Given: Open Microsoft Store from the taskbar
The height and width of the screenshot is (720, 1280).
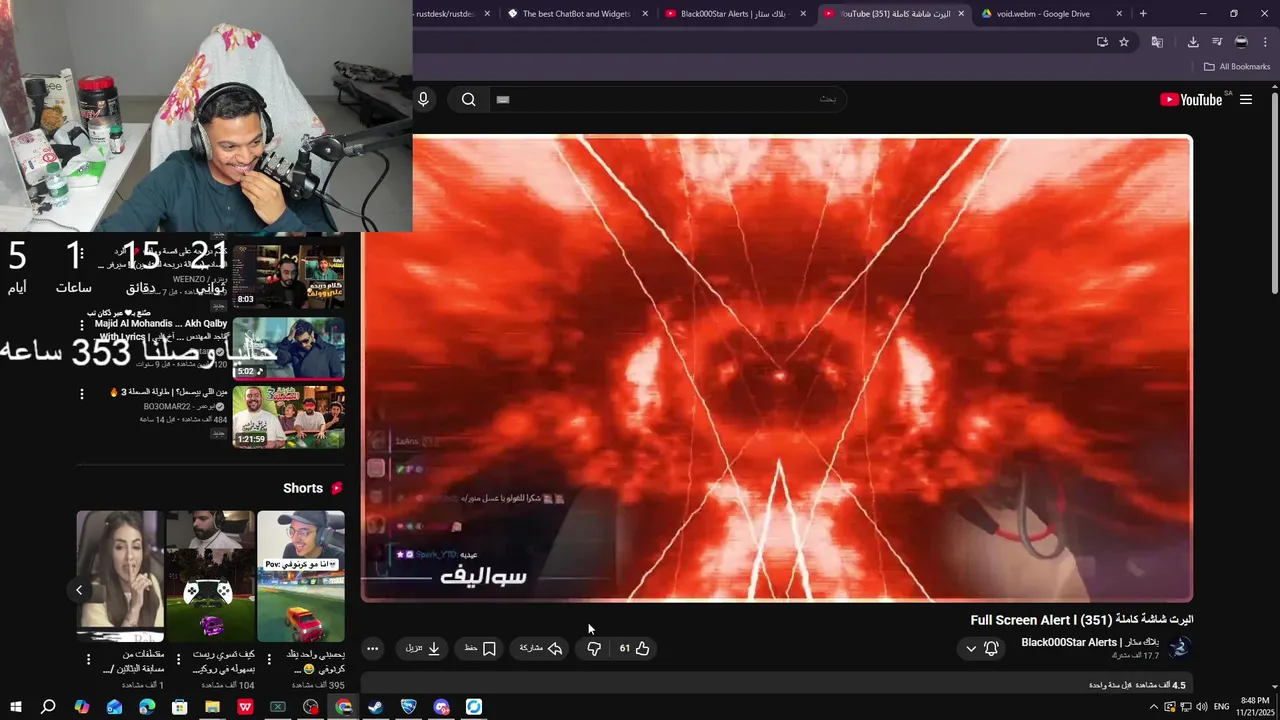Looking at the screenshot, I should 179,707.
